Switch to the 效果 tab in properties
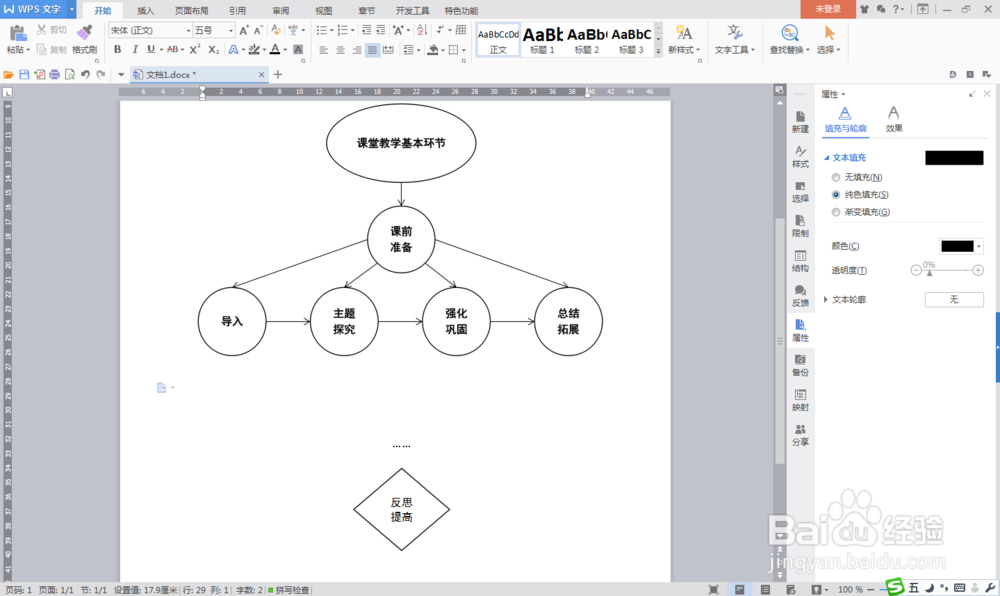The image size is (1000, 596). (893, 119)
